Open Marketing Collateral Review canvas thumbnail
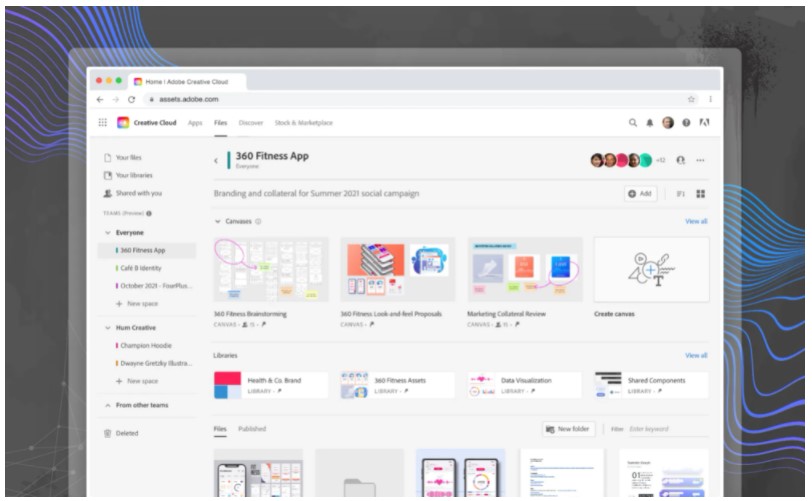 click(x=525, y=269)
